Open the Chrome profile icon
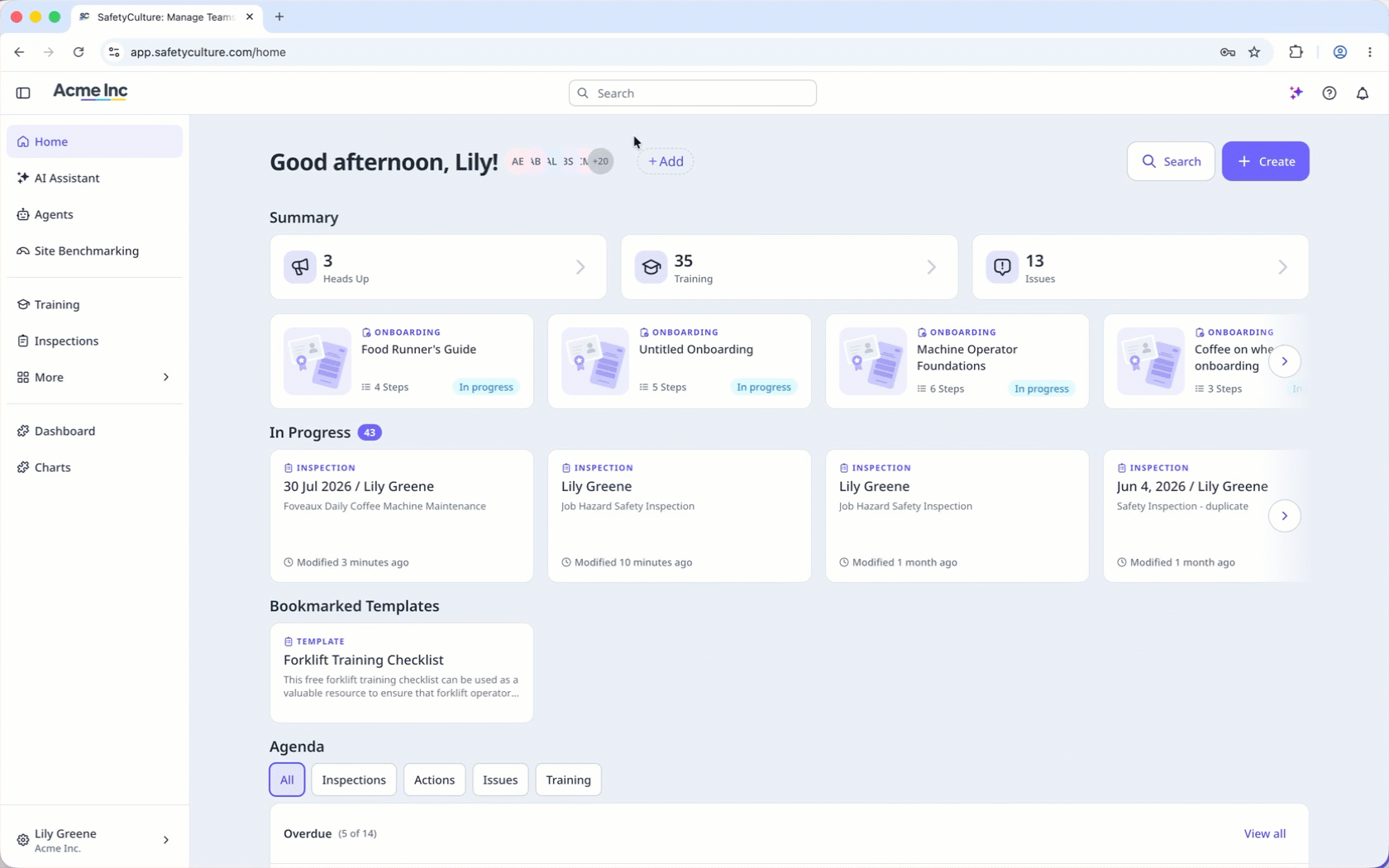The width and height of the screenshot is (1389, 868). [1339, 52]
